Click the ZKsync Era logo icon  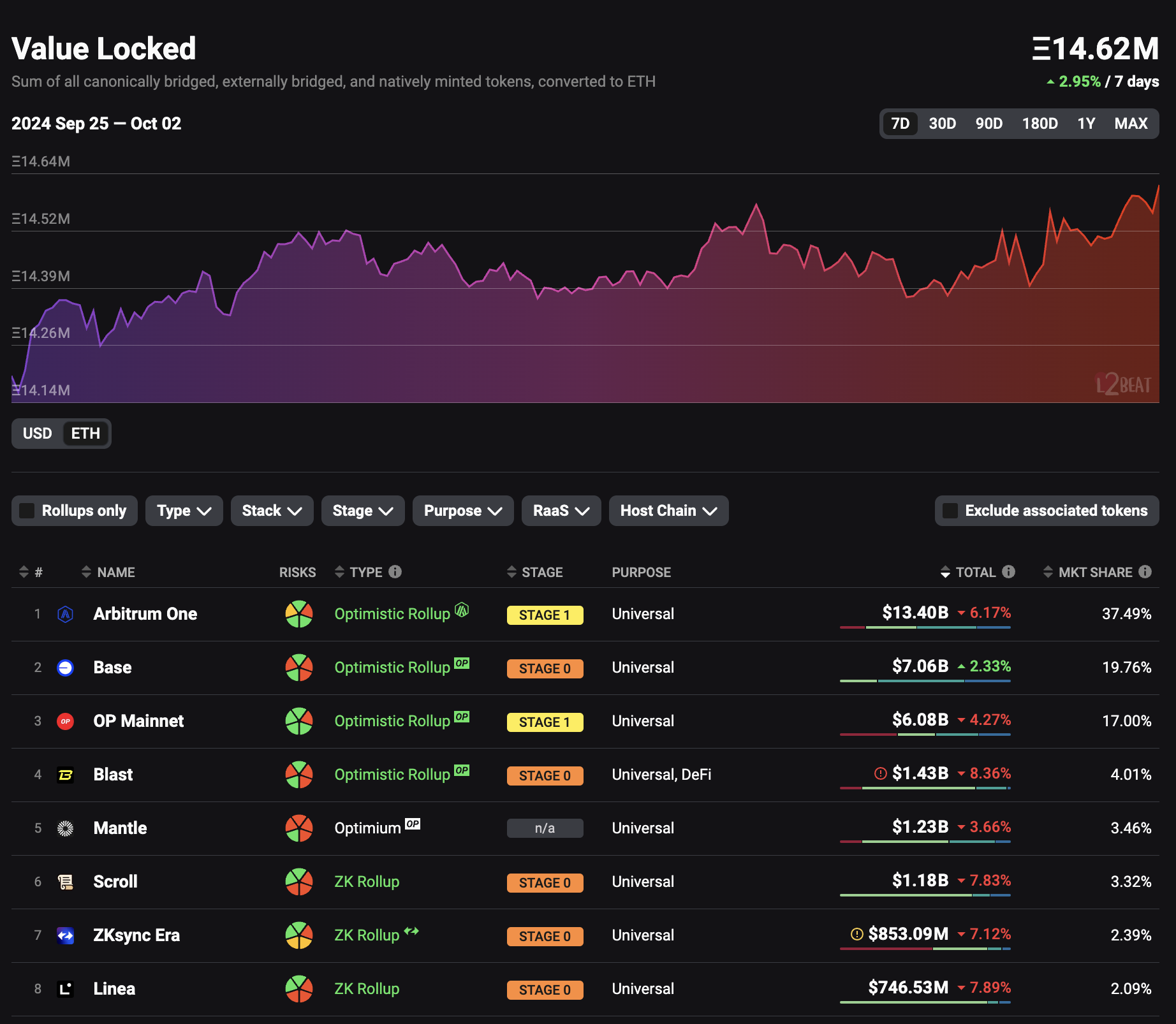[x=65, y=935]
